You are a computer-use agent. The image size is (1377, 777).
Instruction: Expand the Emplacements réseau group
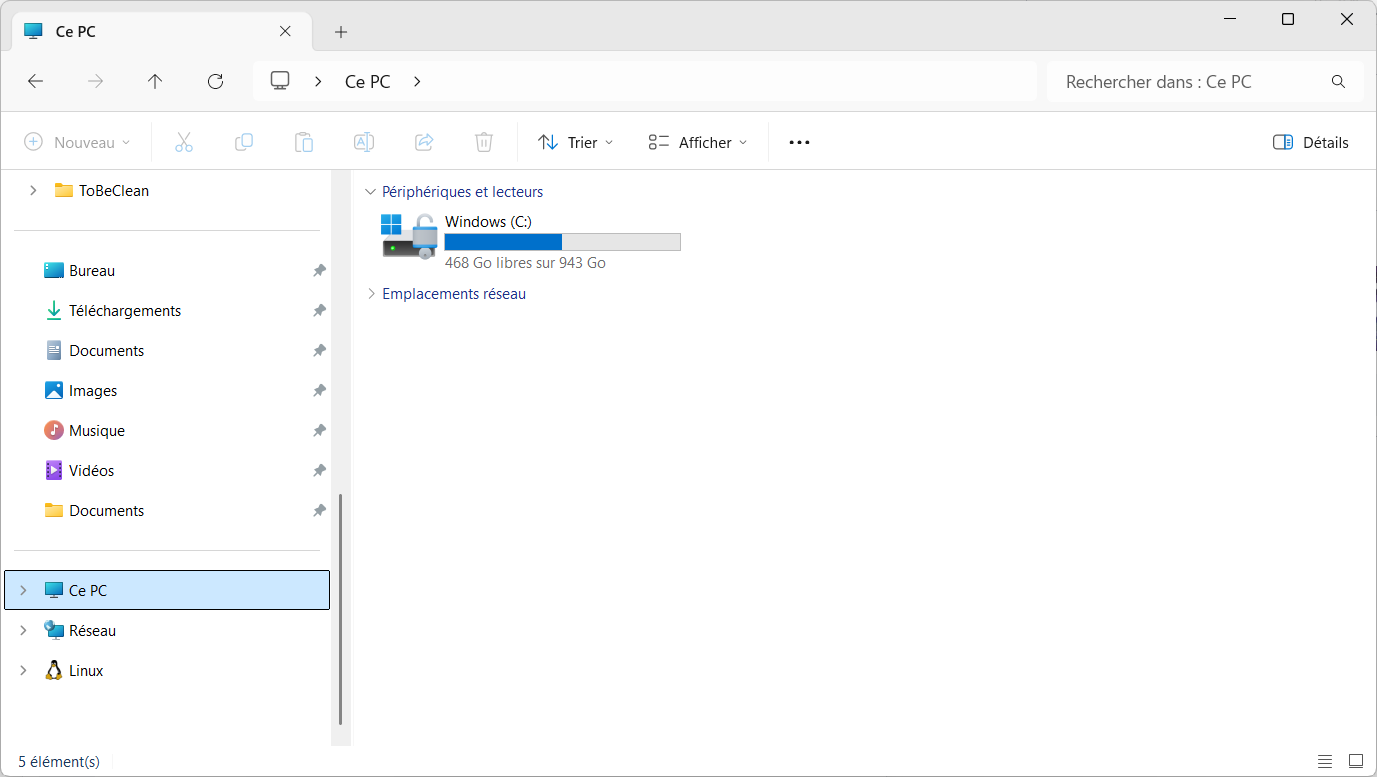click(371, 293)
